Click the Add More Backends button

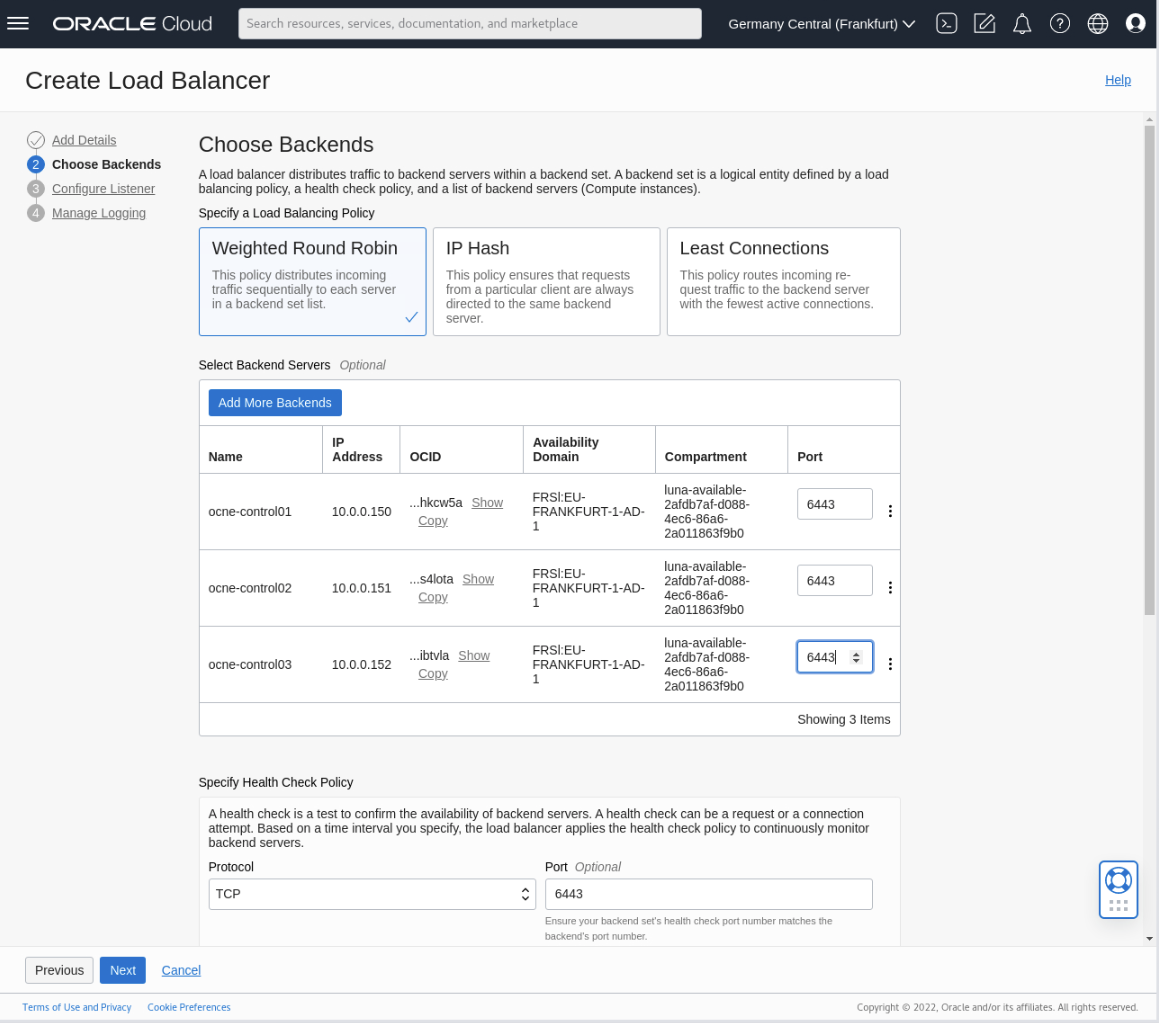coord(274,402)
